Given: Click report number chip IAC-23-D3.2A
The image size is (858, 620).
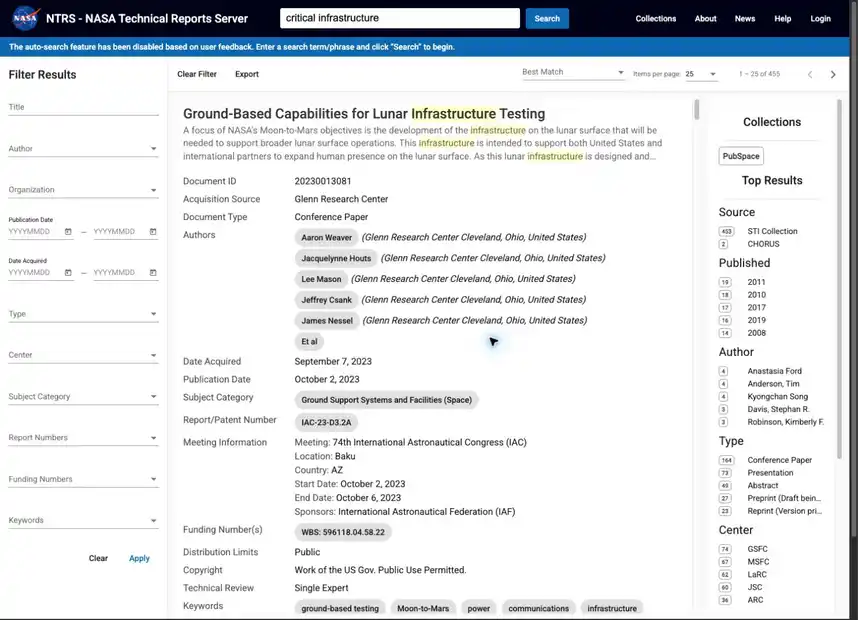Looking at the screenshot, I should (x=326, y=422).
